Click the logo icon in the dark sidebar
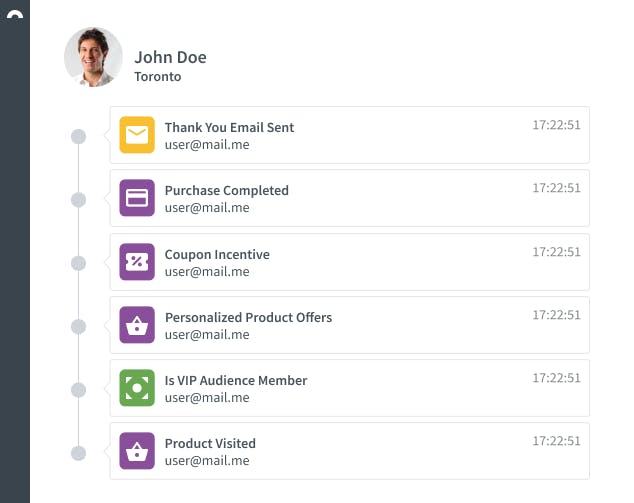Image resolution: width=634 pixels, height=503 pixels. 14,17
